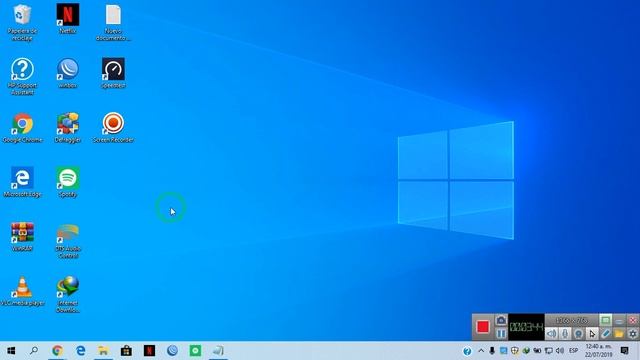Toggle webcam overlay in the recorder panel

click(x=578, y=334)
